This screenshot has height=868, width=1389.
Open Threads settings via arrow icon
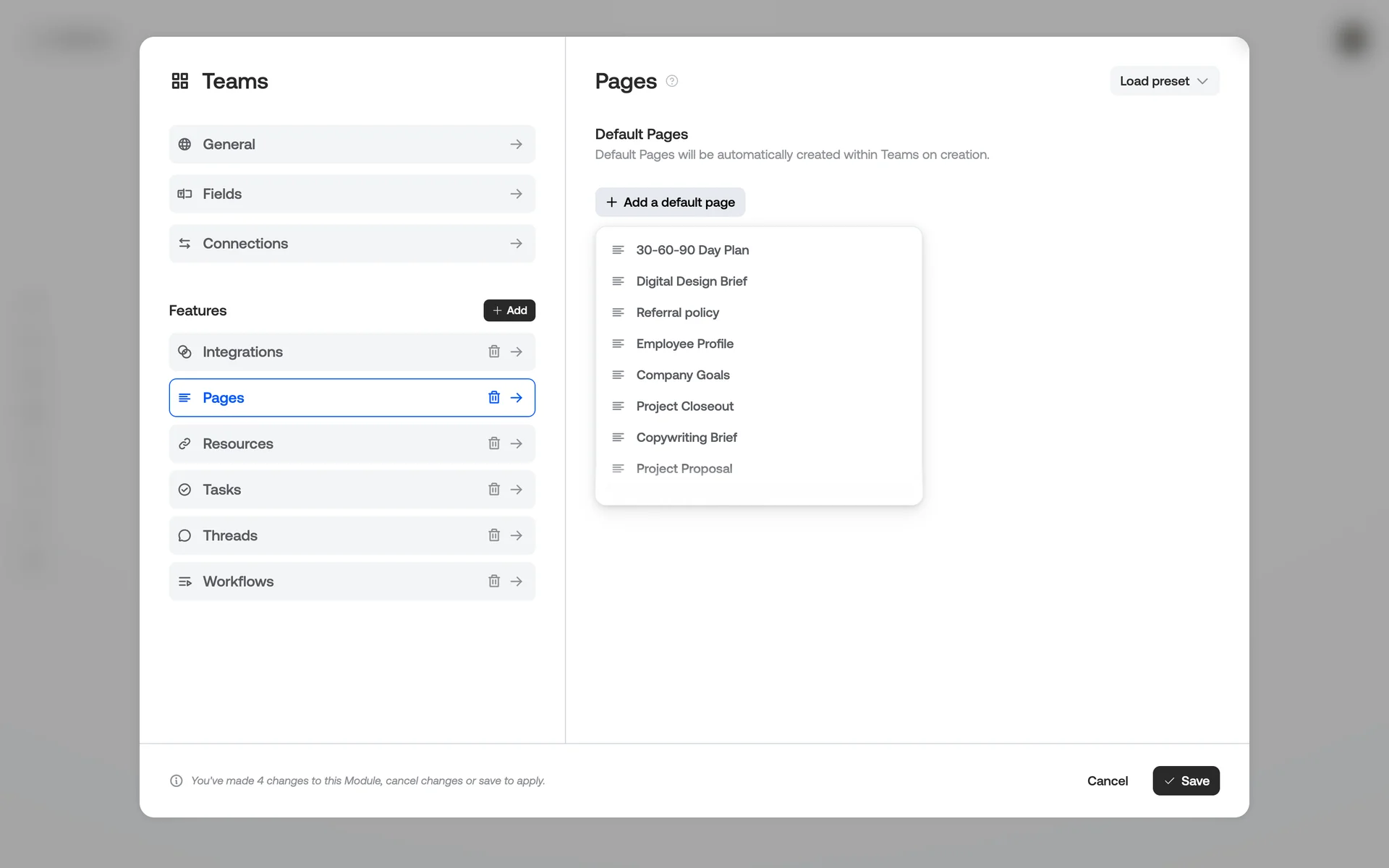517,535
